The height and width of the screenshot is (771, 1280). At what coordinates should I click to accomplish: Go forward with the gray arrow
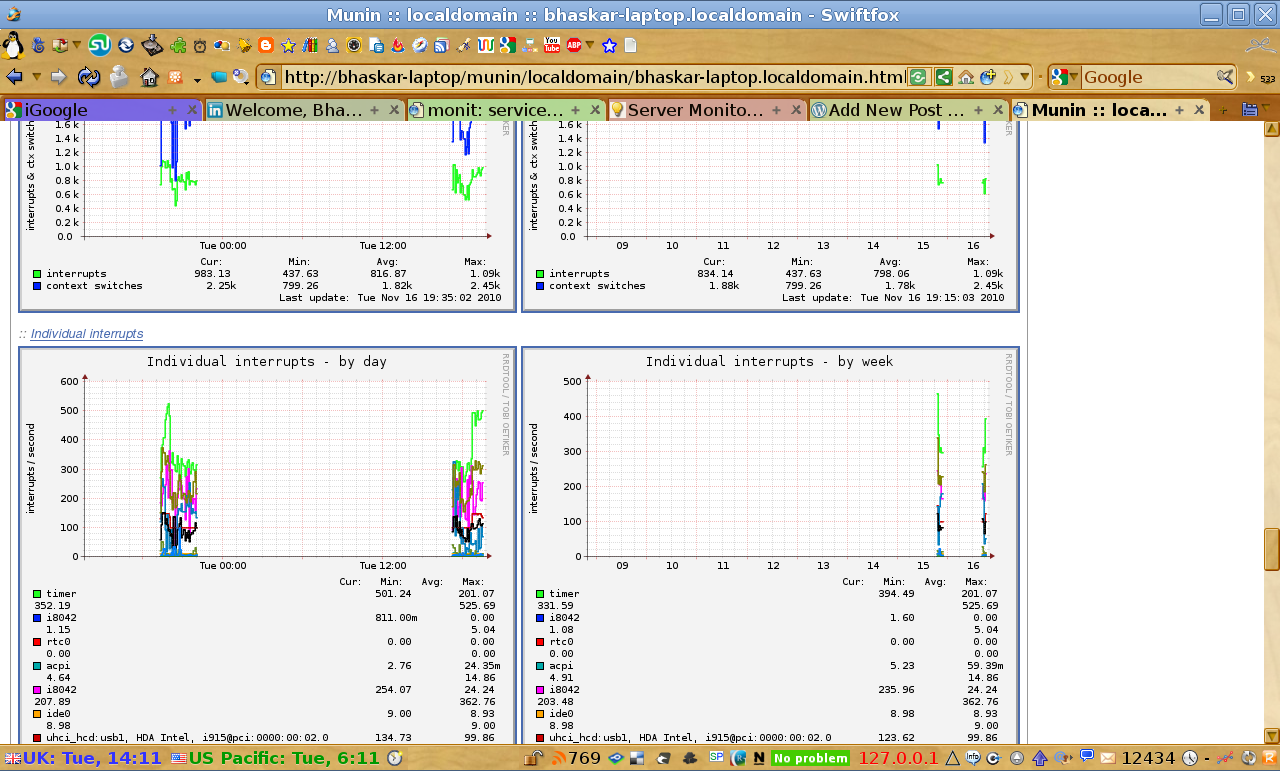[59, 77]
